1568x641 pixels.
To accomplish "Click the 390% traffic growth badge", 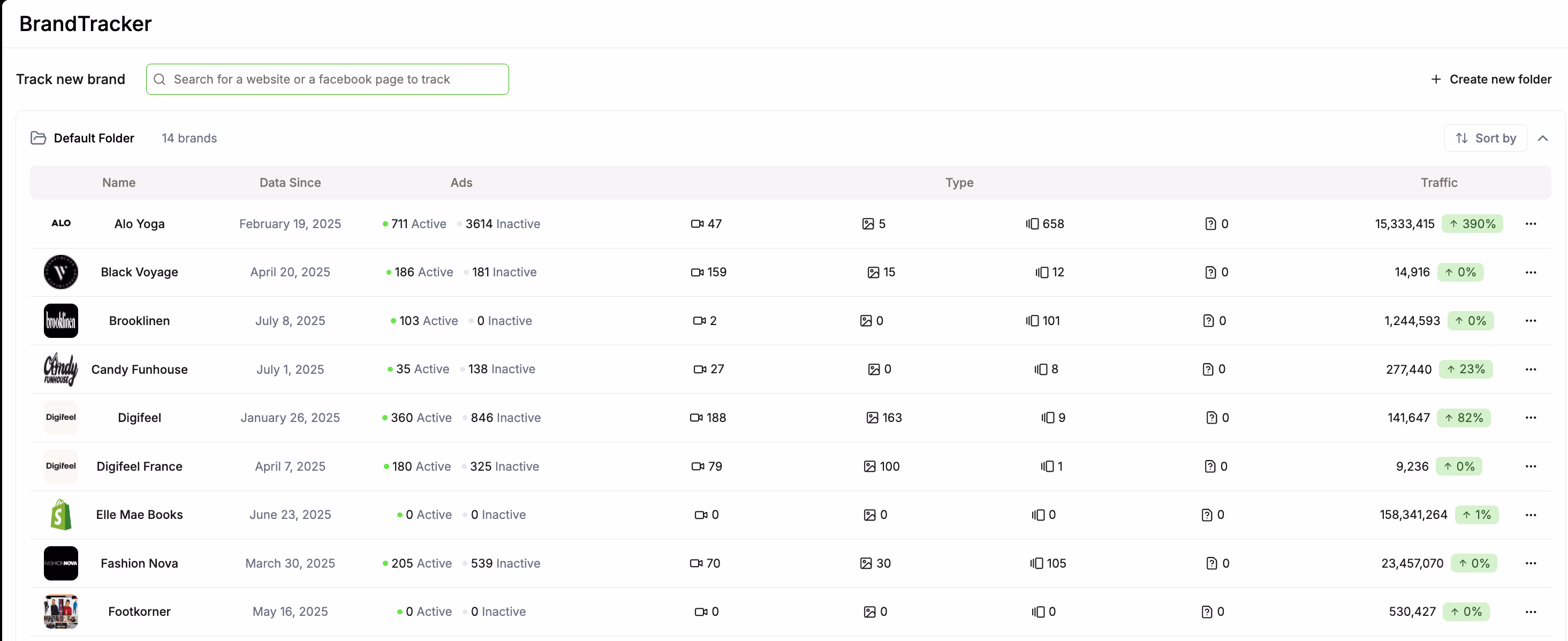I will coord(1472,223).
